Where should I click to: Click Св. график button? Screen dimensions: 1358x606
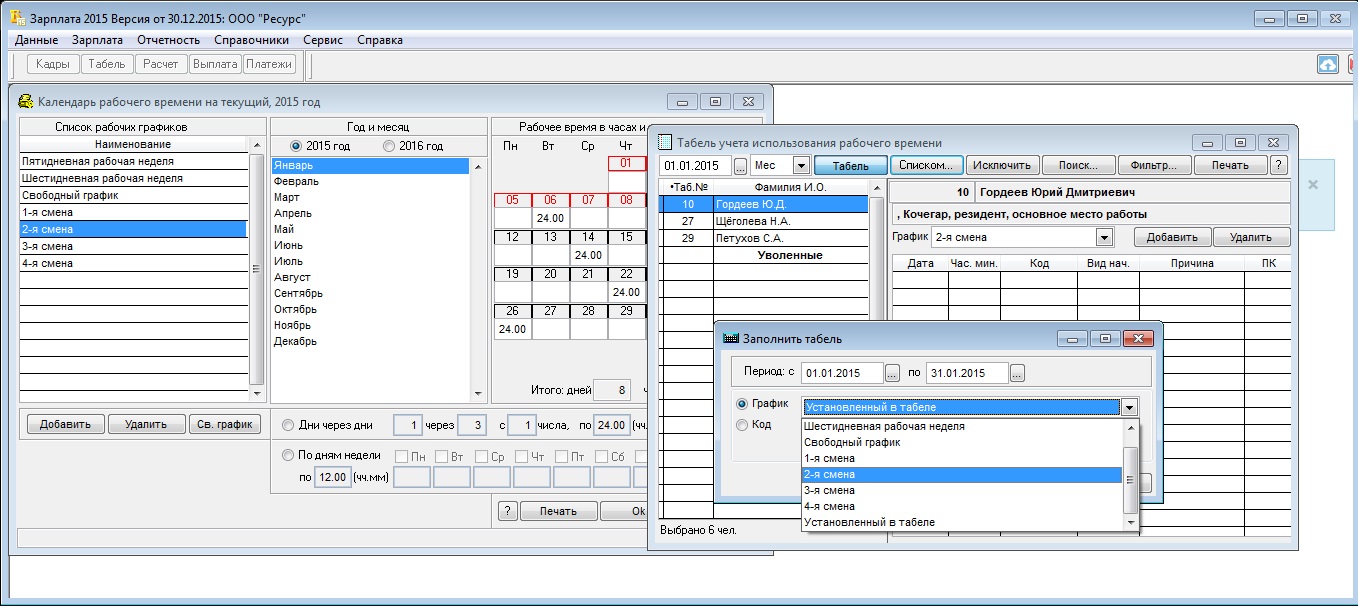pos(225,424)
